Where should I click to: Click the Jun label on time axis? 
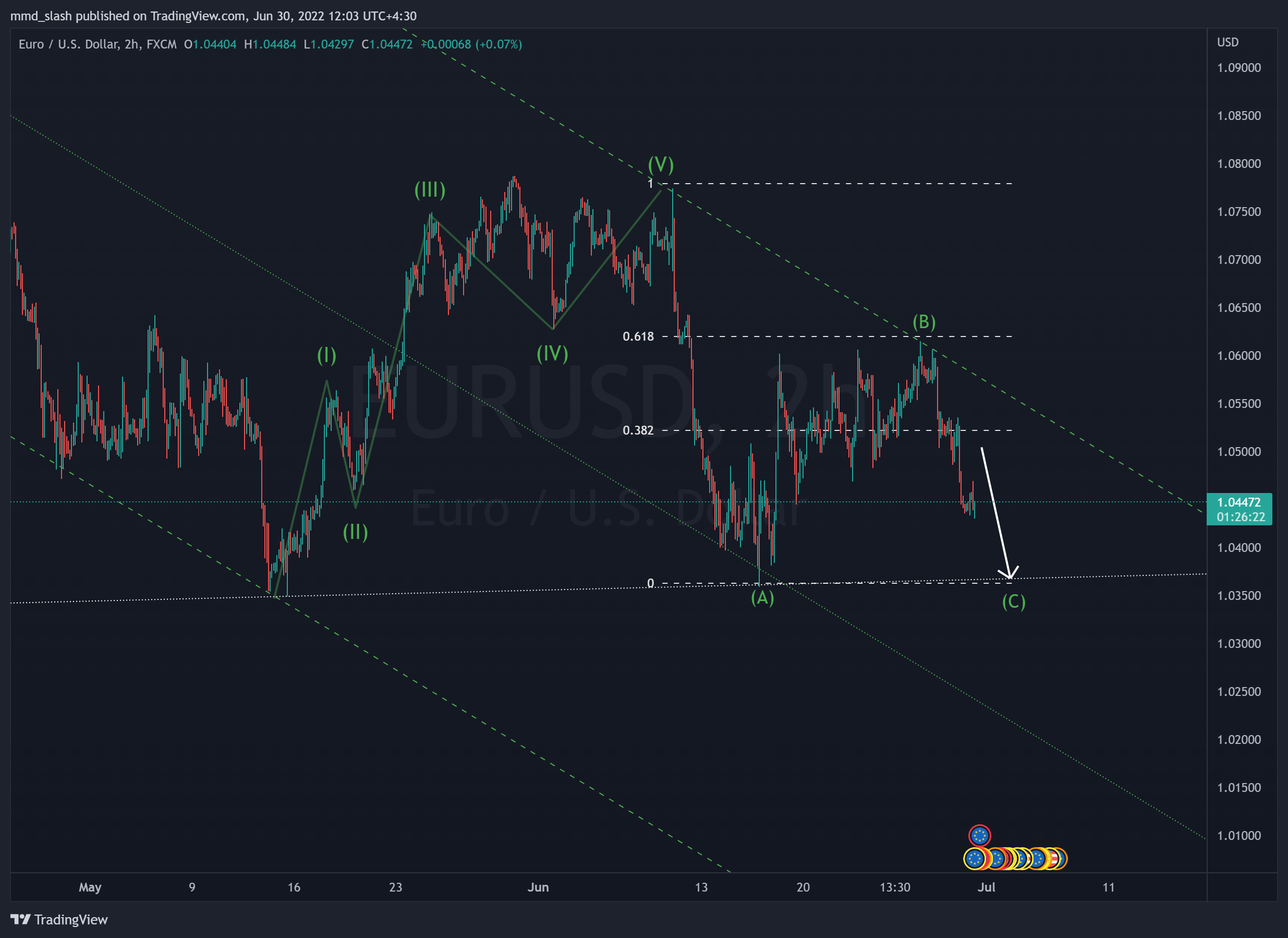click(x=538, y=887)
